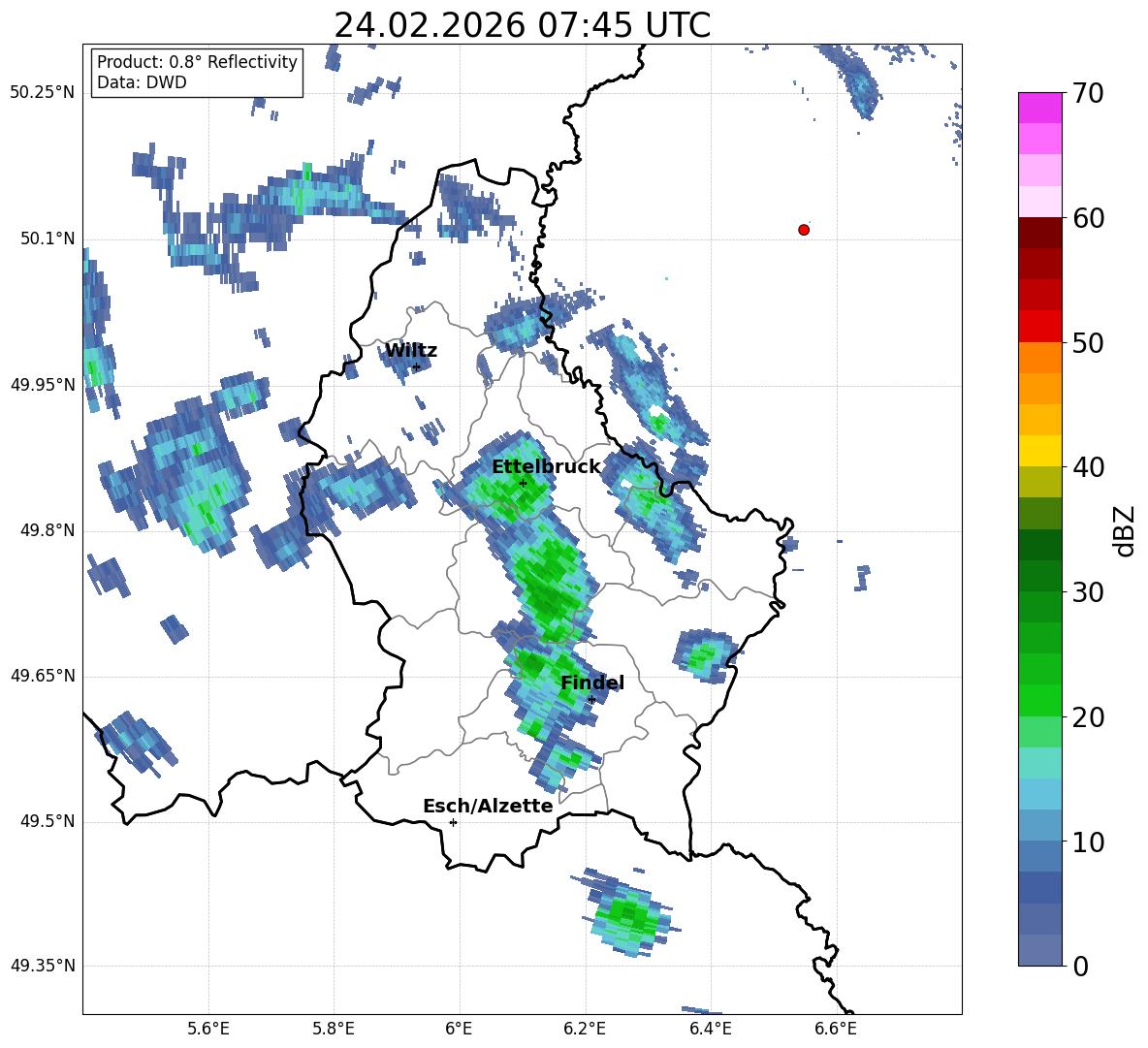Screen dimensions: 1148x1048
Task: Click the 49.35°N latitude label
Action: pos(43,966)
